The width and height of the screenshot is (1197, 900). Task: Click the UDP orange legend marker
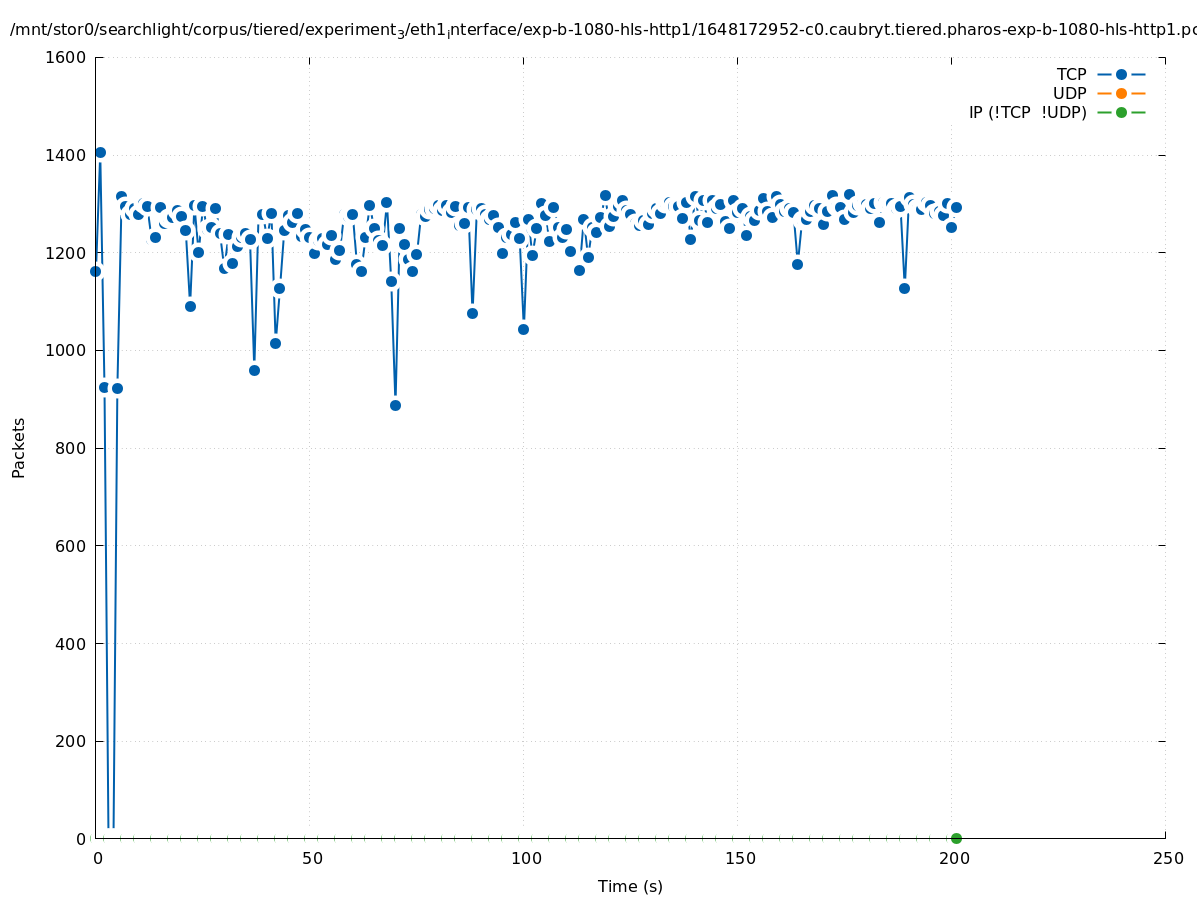[x=1121, y=93]
